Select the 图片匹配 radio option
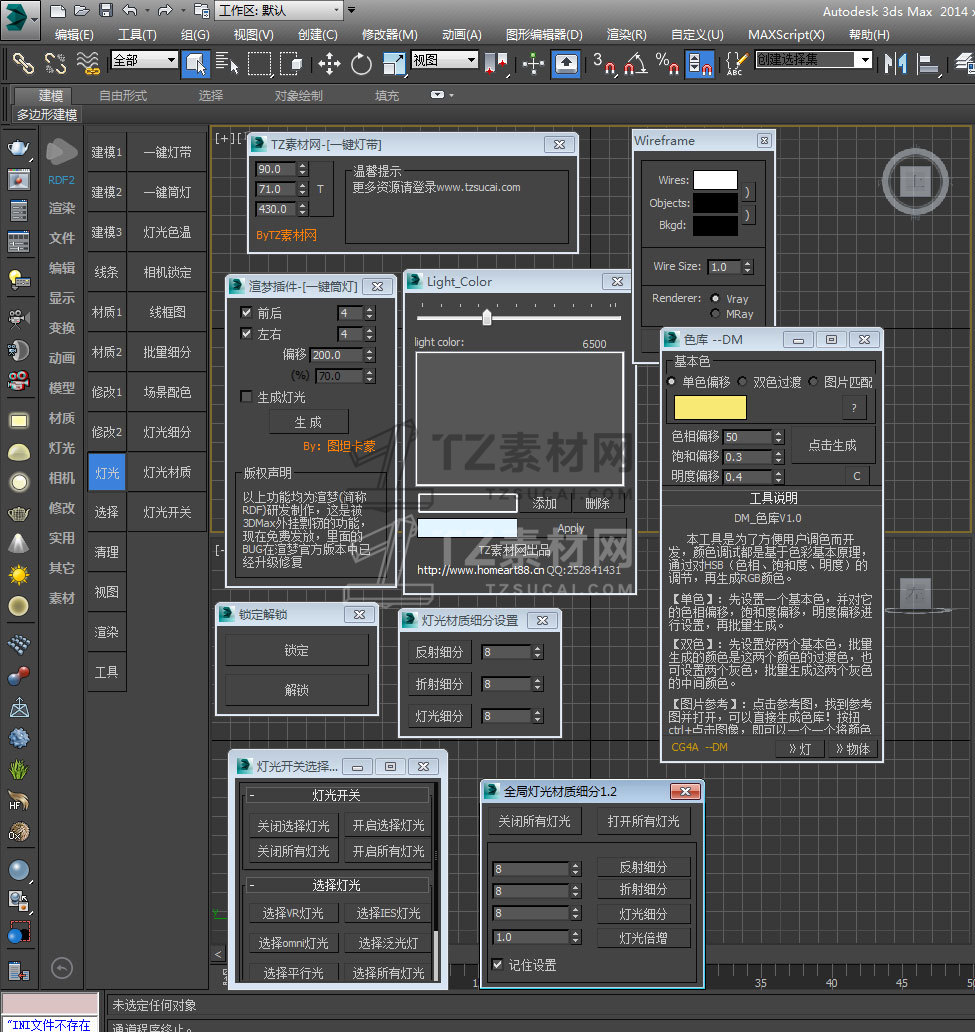The height and width of the screenshot is (1032, 975). point(813,382)
